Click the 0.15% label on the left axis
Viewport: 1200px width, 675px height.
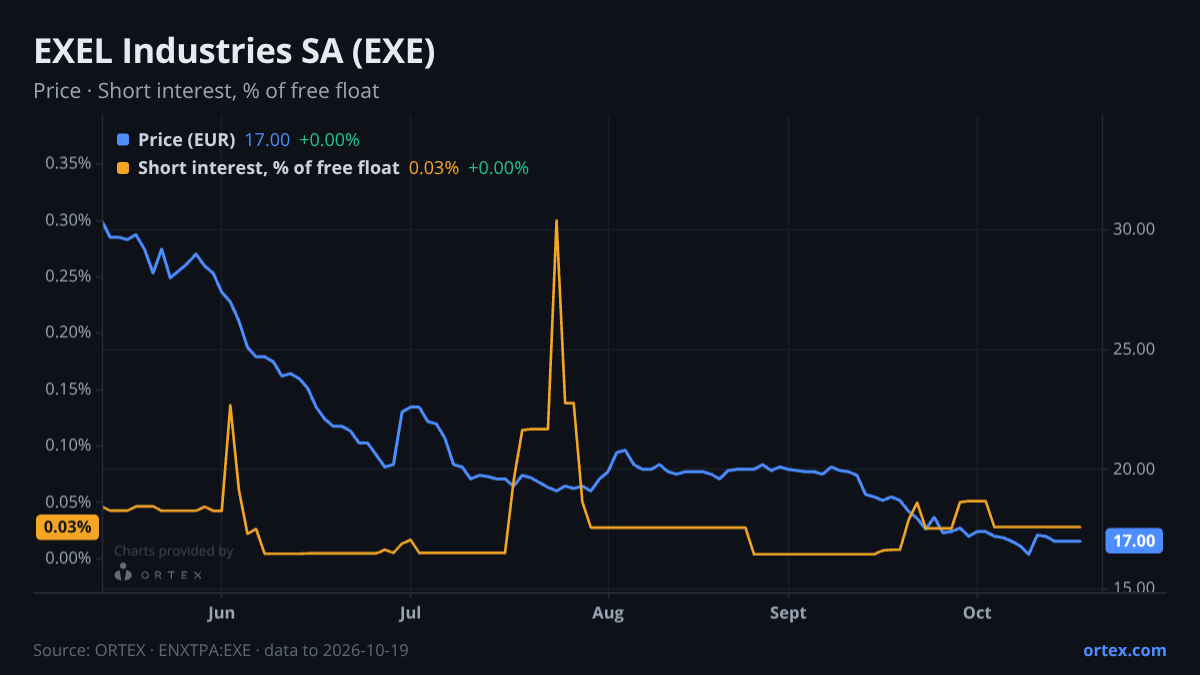(68, 389)
